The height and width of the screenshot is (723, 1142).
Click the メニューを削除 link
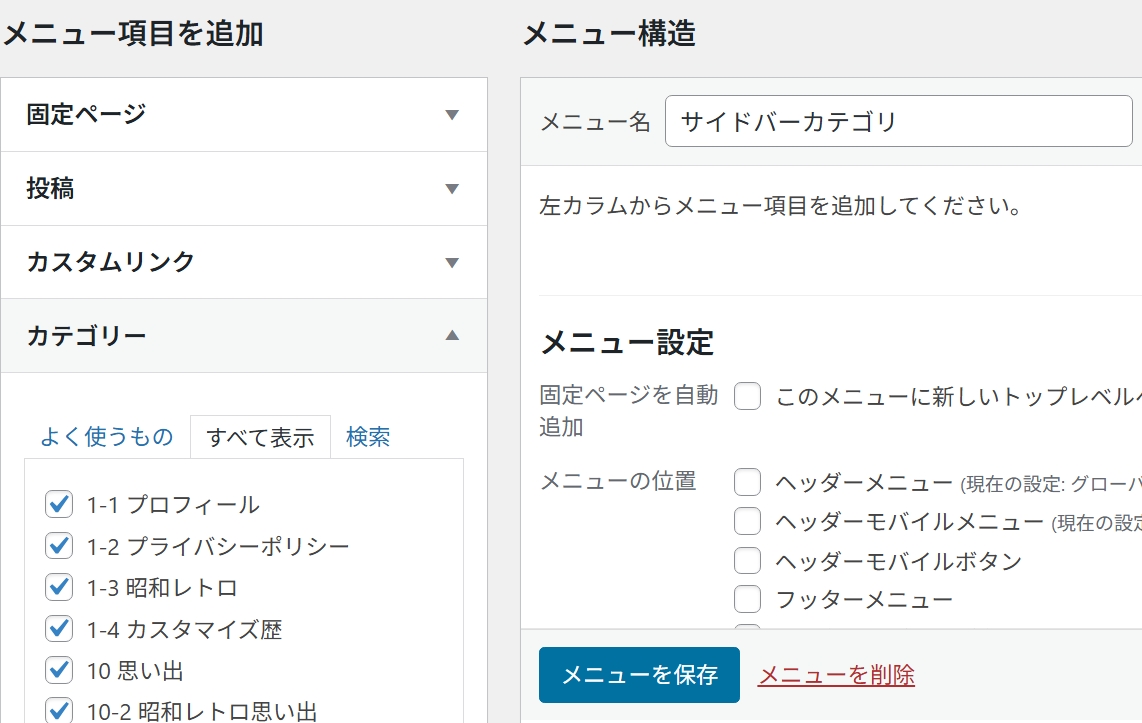click(x=837, y=676)
